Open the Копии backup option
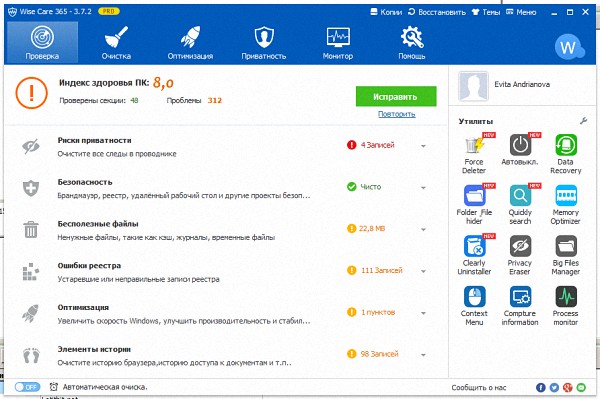Screen dimensions: 600x399 [x=386, y=12]
